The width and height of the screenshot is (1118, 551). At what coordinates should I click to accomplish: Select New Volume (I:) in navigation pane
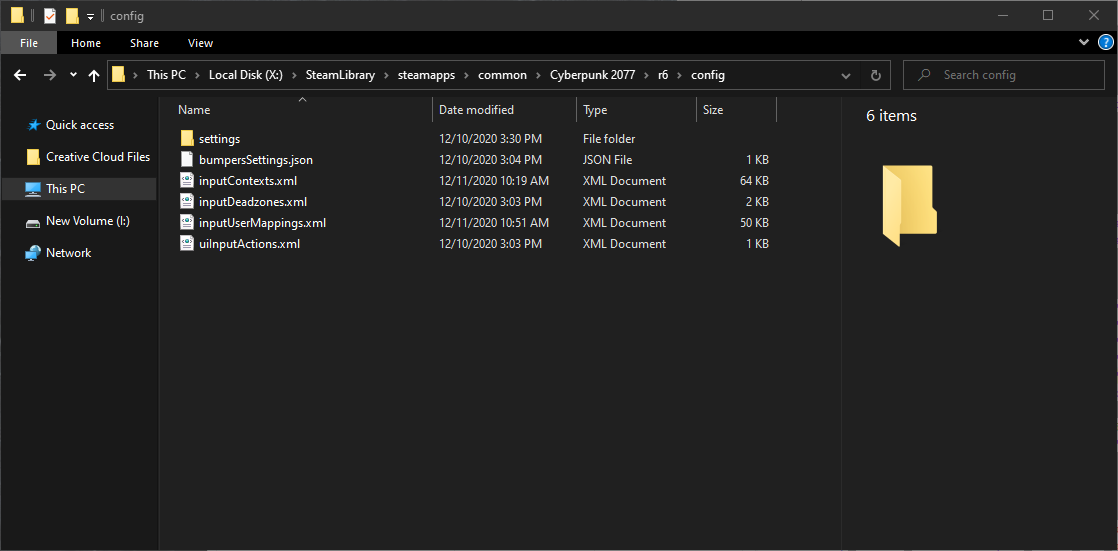[87, 221]
